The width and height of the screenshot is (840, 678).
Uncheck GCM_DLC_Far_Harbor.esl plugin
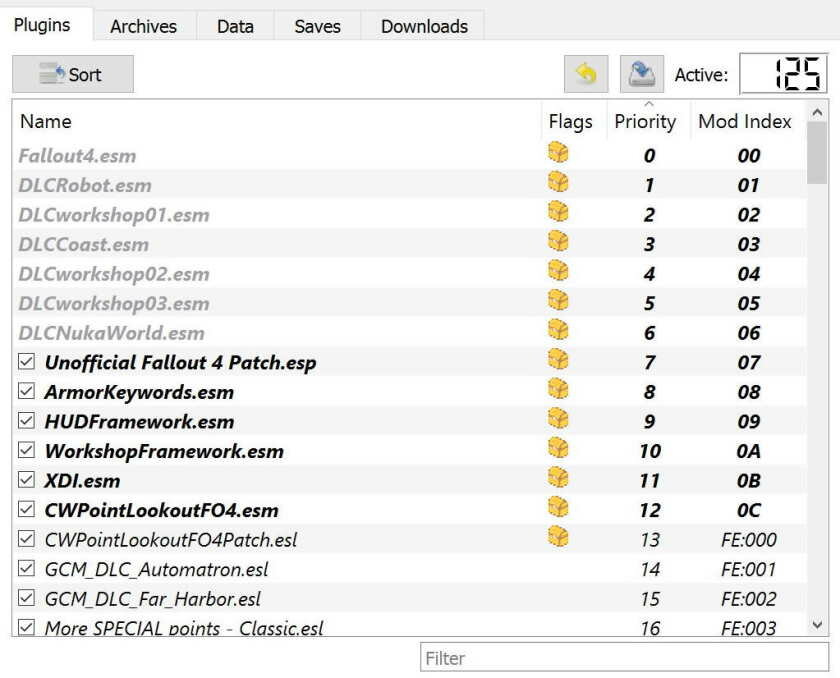26,597
